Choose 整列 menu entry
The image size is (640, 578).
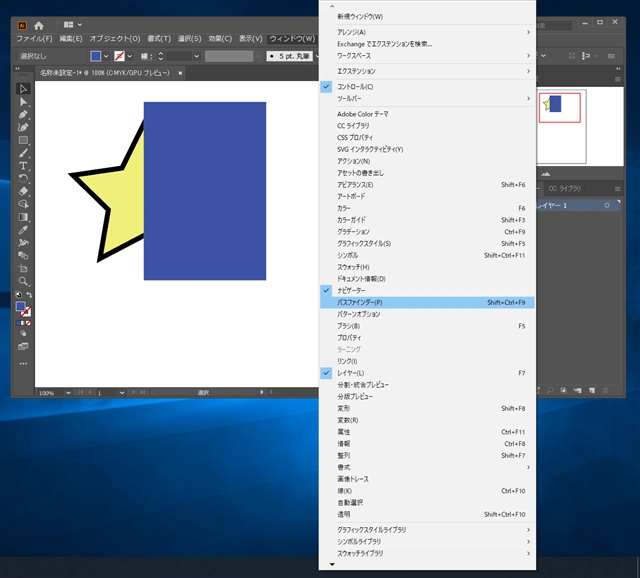pyautogui.click(x=427, y=456)
